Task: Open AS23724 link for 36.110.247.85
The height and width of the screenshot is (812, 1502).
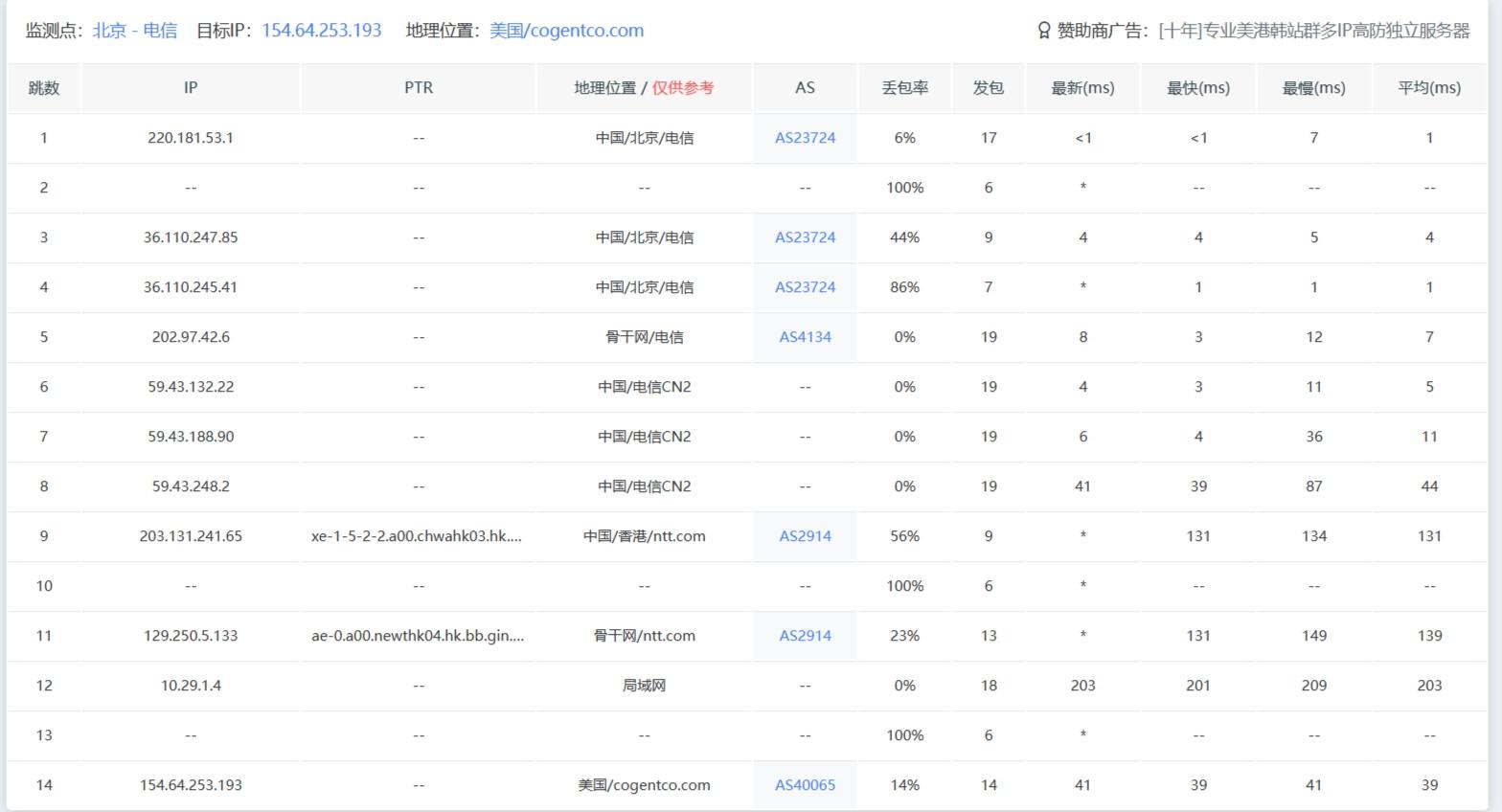Action: coord(805,237)
